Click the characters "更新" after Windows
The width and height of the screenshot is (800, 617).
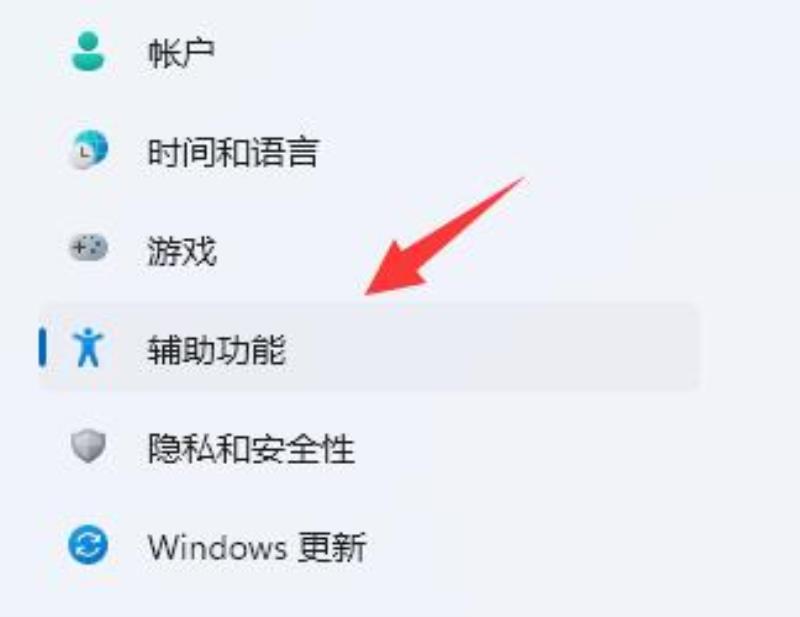(332, 548)
